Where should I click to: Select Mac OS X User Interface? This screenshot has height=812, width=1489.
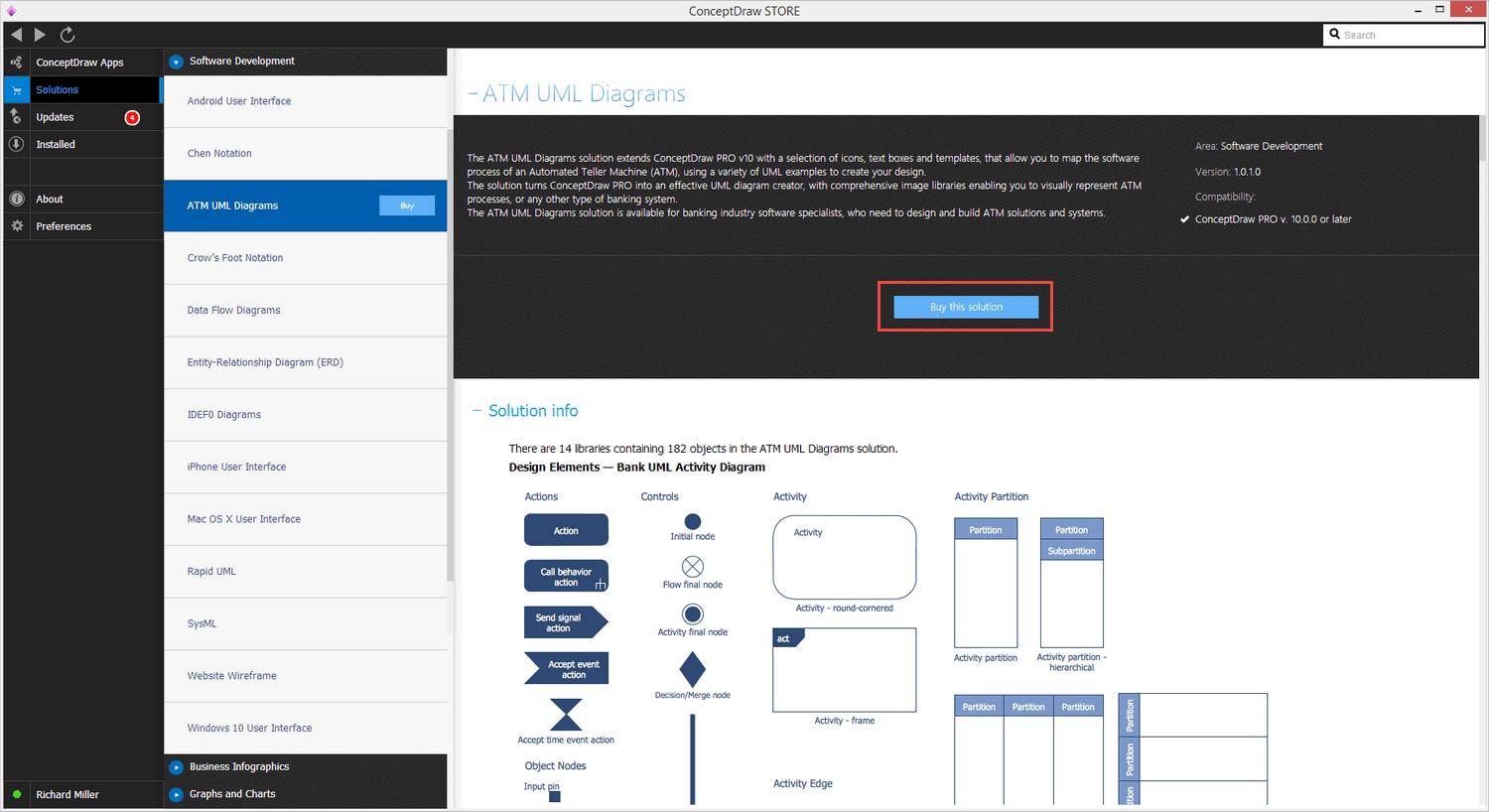pyautogui.click(x=305, y=519)
